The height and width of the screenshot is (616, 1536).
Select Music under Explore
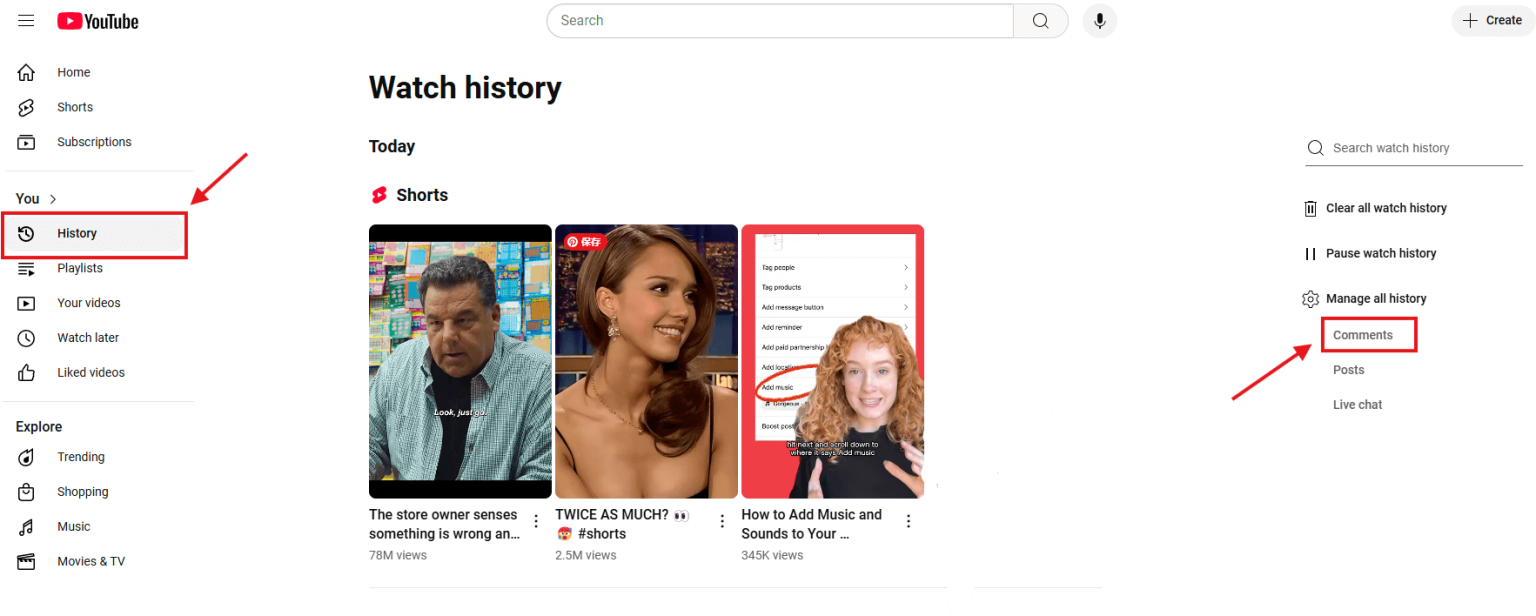[73, 526]
